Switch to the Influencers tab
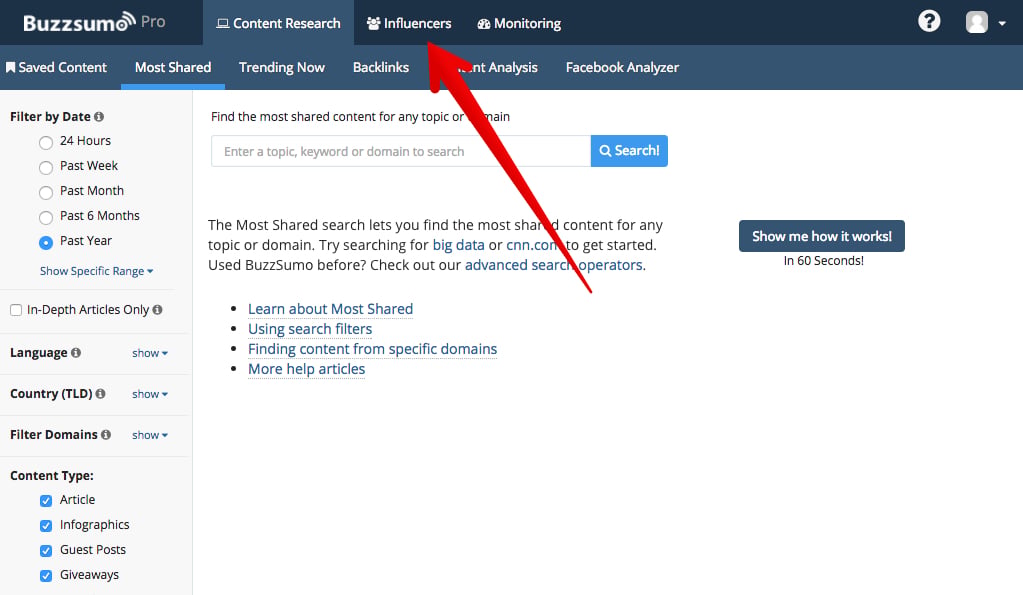The width and height of the screenshot is (1023, 595). click(x=409, y=23)
